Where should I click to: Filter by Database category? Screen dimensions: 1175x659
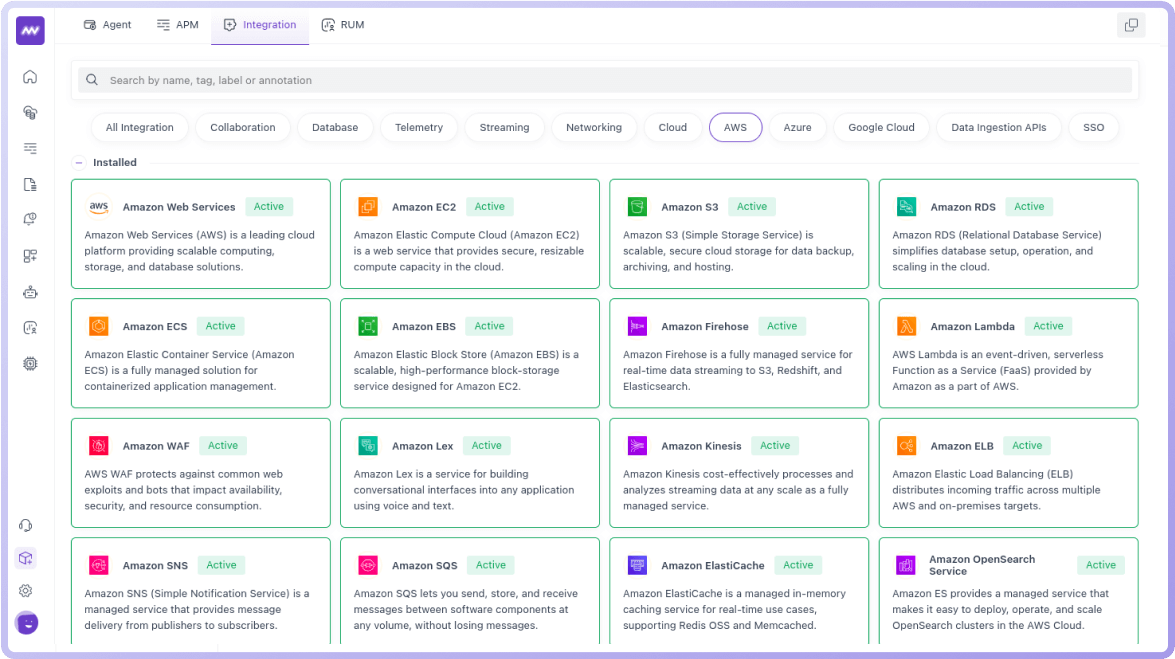click(335, 127)
